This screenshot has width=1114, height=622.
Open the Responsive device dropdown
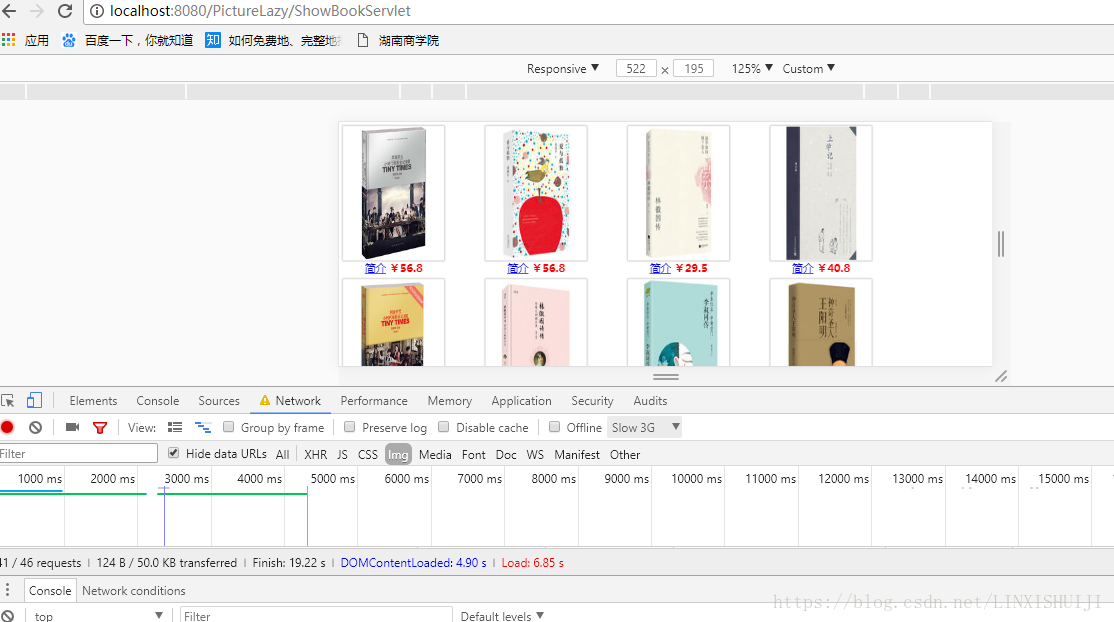coord(563,68)
